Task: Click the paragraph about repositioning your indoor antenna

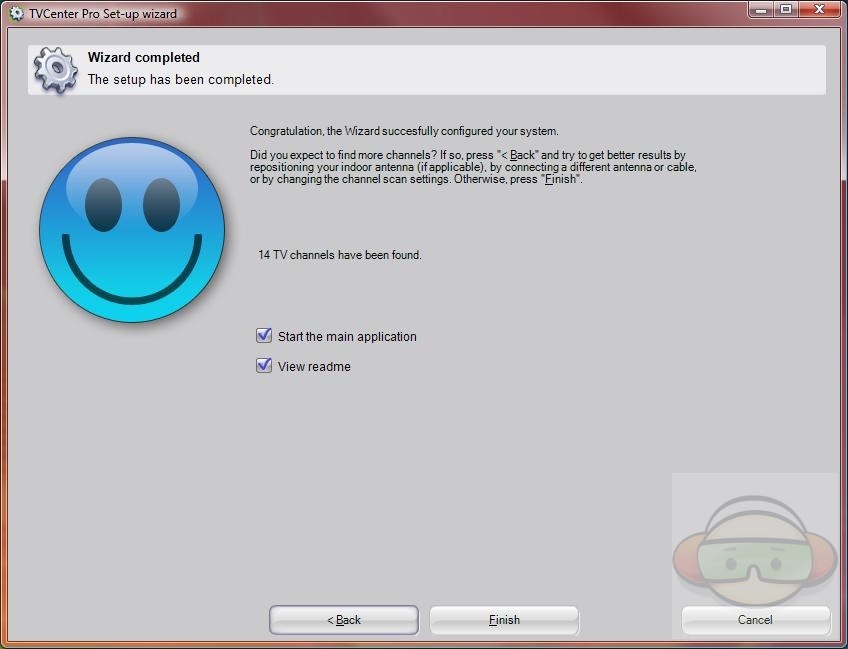Action: pyautogui.click(x=472, y=168)
